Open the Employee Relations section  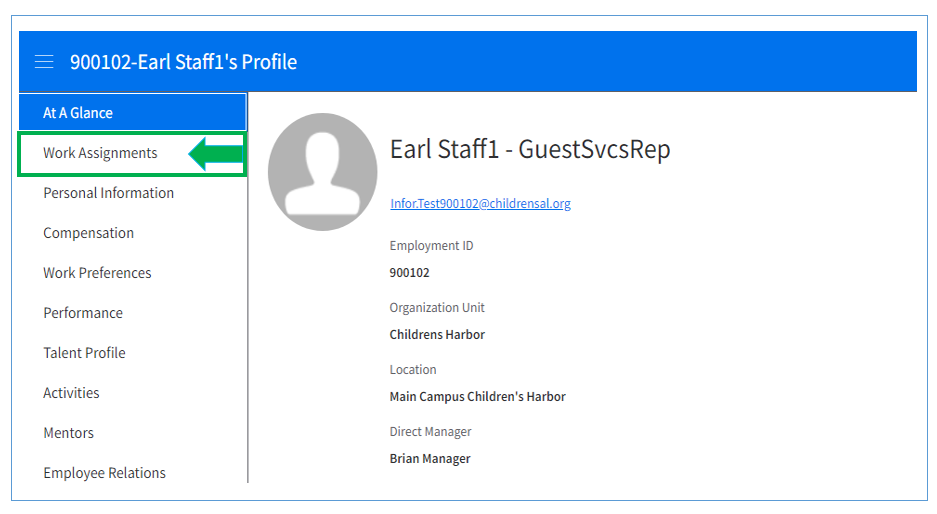[x=104, y=473]
